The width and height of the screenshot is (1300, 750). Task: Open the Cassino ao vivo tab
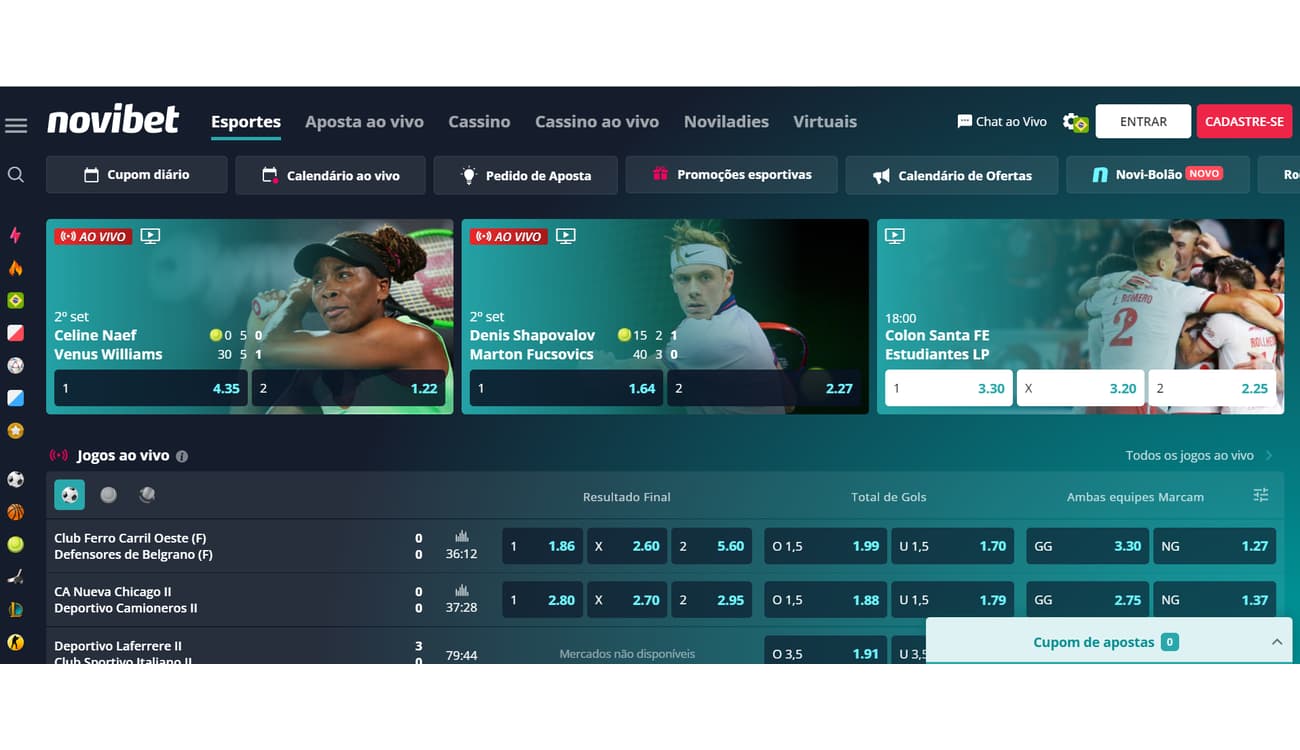[597, 122]
